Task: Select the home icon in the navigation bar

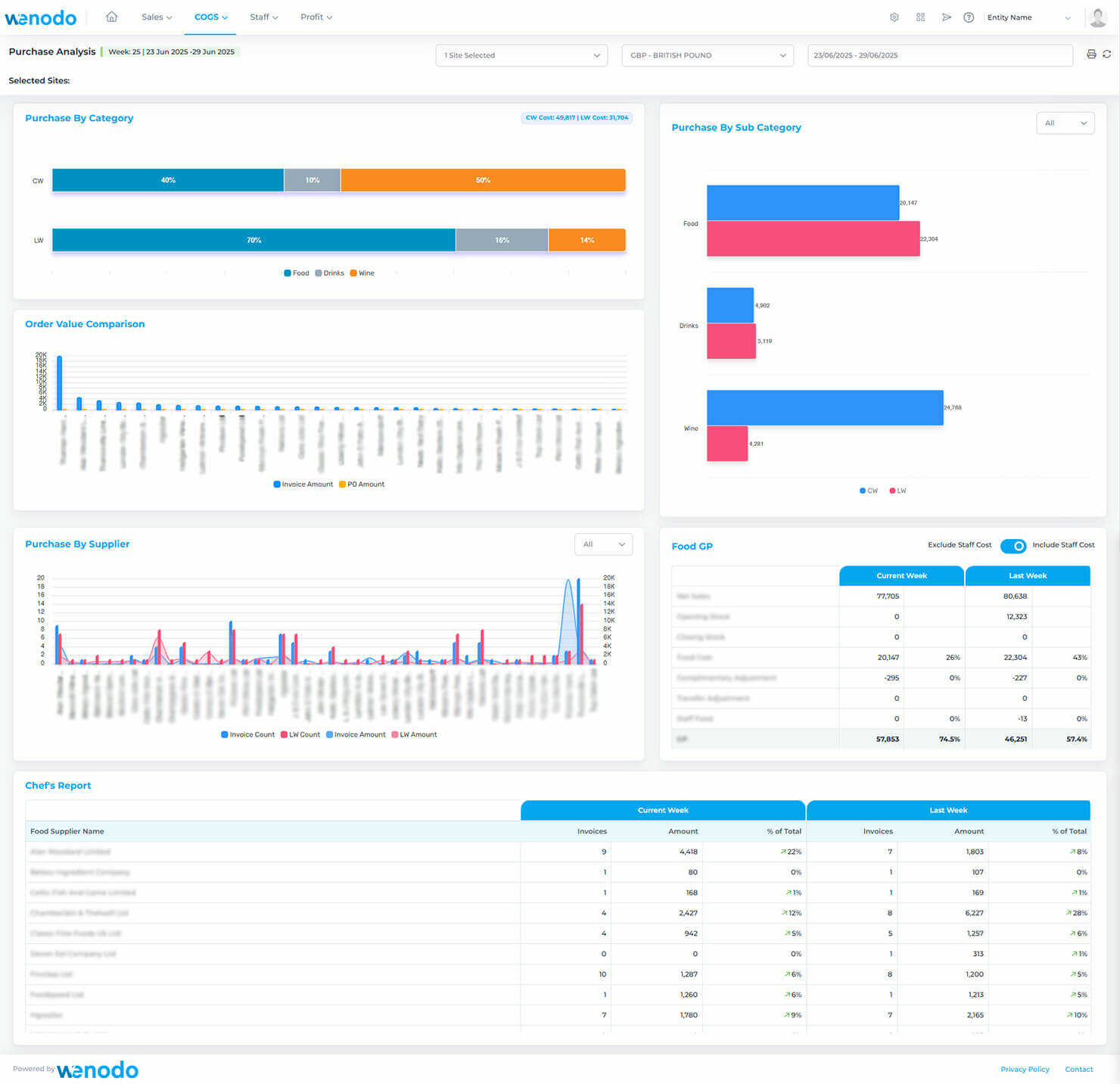Action: [x=111, y=17]
